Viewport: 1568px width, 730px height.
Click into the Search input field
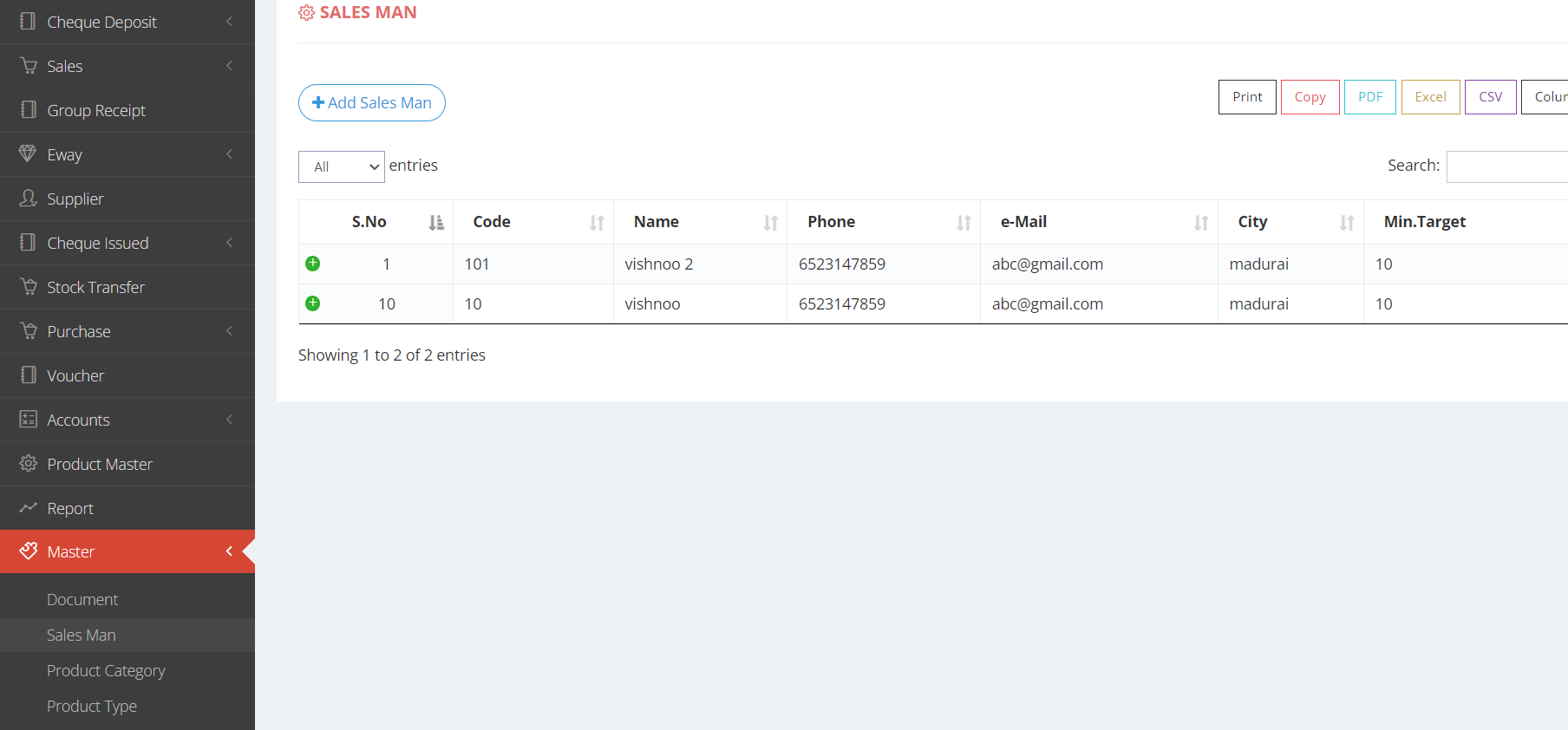click(1507, 166)
